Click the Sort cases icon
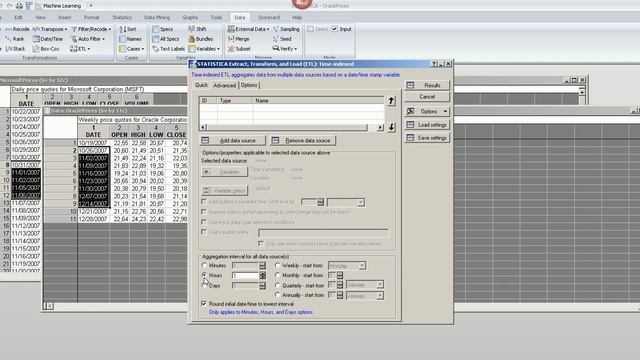This screenshot has height=360, width=640. (128, 29)
